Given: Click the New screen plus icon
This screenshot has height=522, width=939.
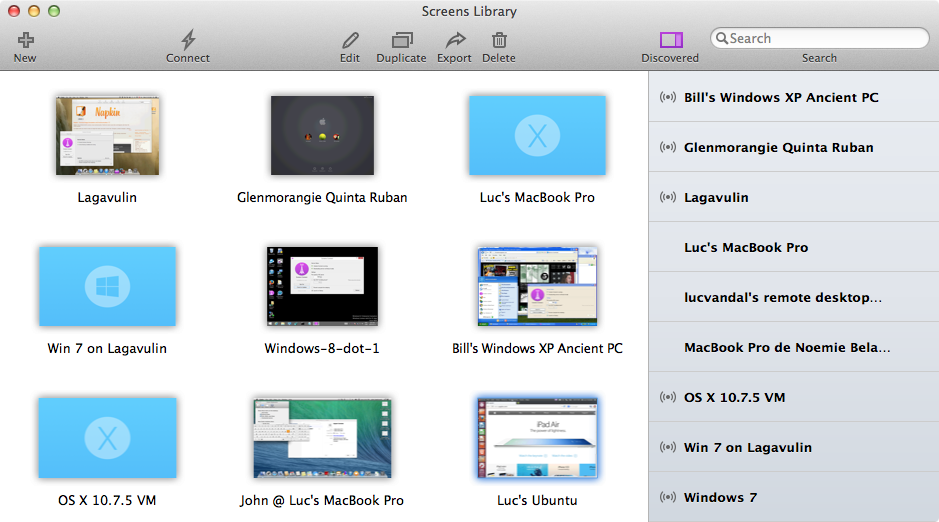Looking at the screenshot, I should (25, 40).
